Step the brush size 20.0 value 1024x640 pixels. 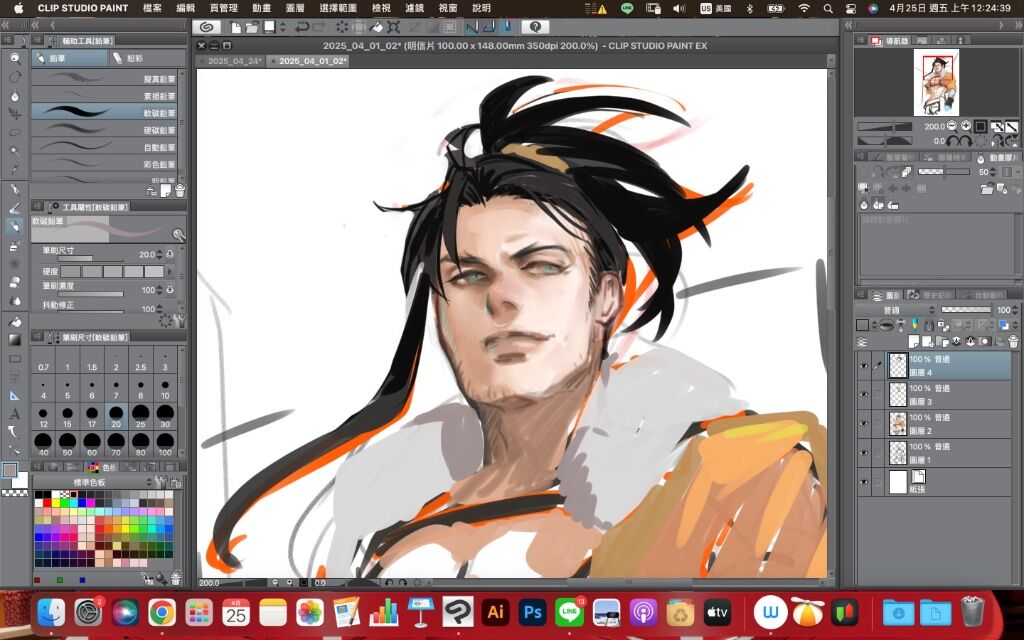[x=159, y=254]
